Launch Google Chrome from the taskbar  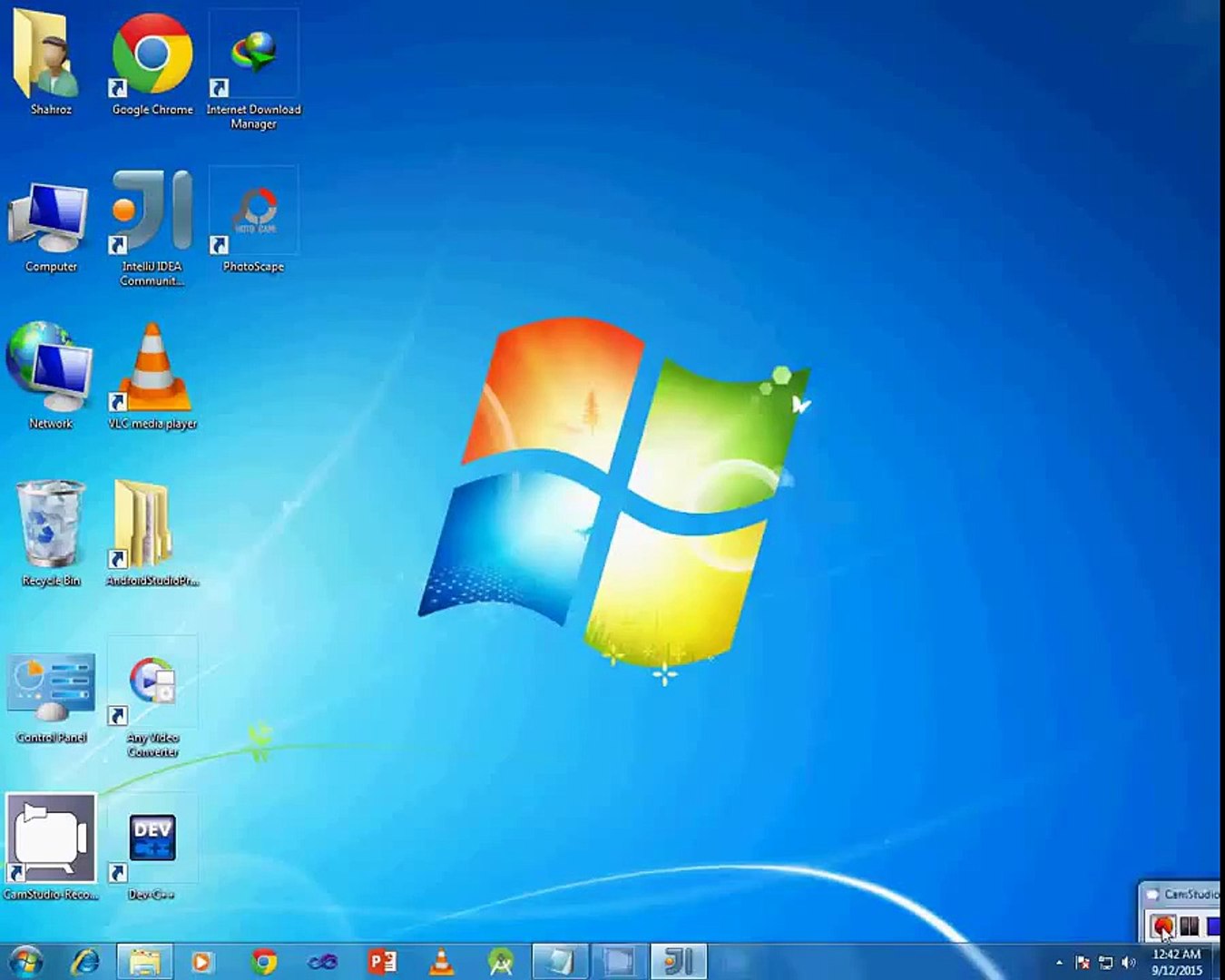coord(264,961)
